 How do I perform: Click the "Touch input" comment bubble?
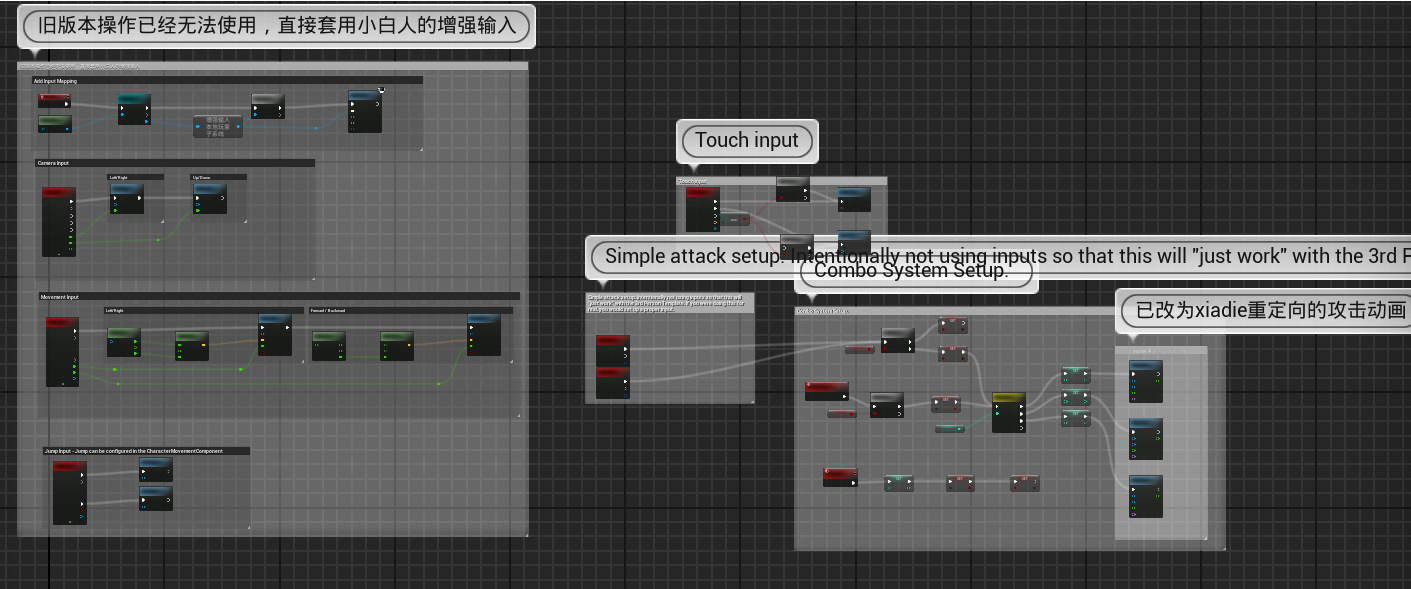pyautogui.click(x=747, y=141)
